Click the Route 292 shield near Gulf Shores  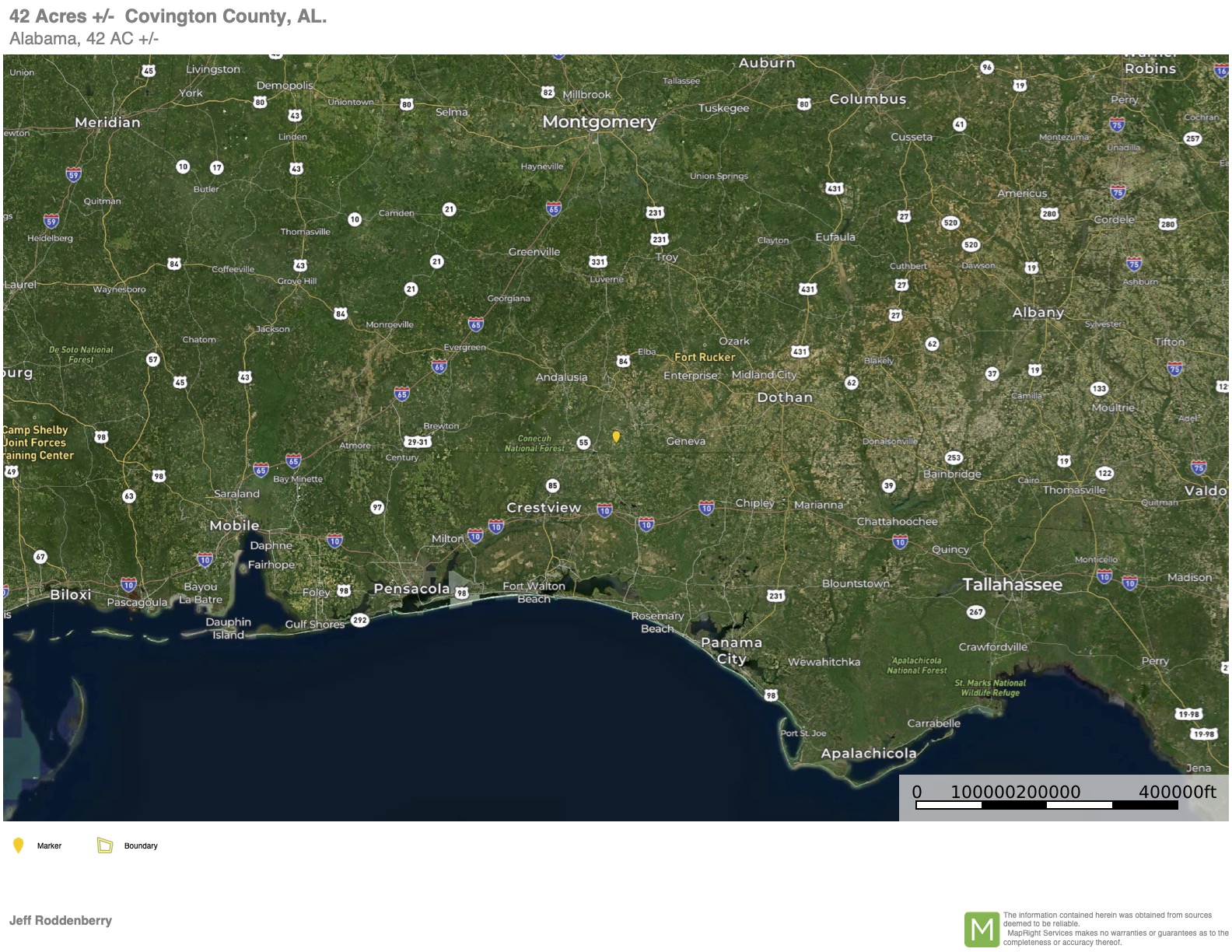click(x=359, y=620)
